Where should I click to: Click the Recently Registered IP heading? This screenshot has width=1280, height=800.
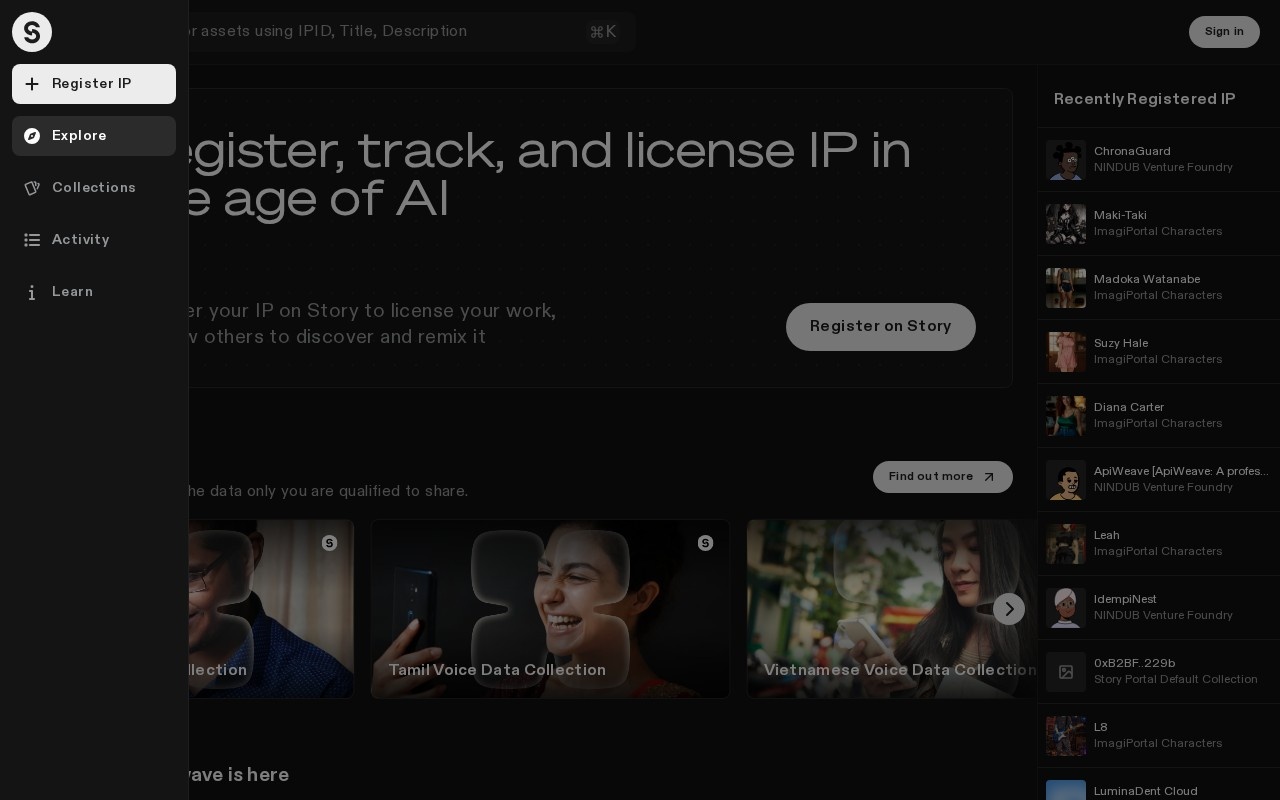pyautogui.click(x=1145, y=99)
